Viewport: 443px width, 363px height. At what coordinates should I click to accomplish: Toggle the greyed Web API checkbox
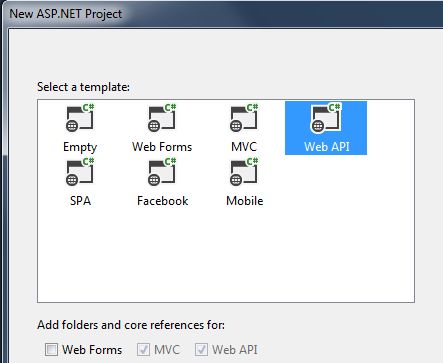click(201, 350)
